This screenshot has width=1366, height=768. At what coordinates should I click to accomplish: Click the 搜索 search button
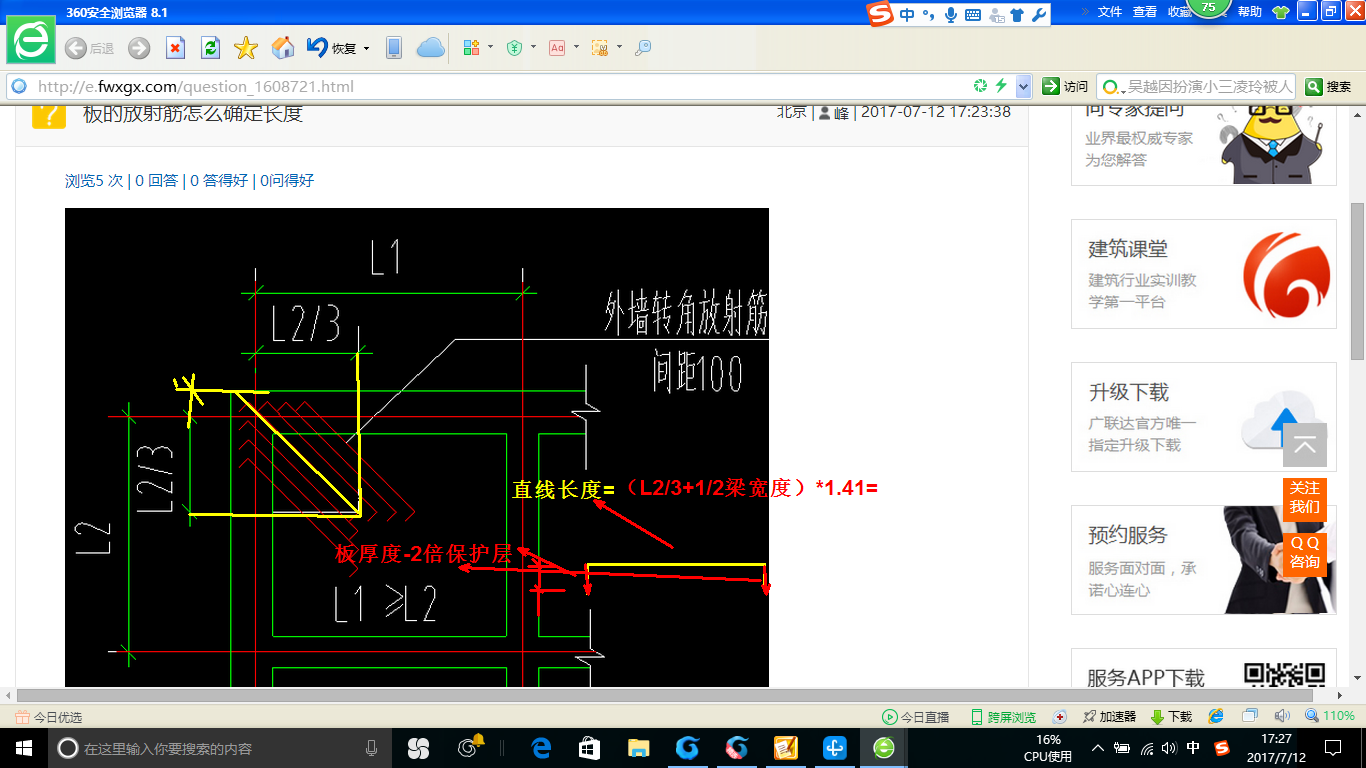coord(1329,86)
